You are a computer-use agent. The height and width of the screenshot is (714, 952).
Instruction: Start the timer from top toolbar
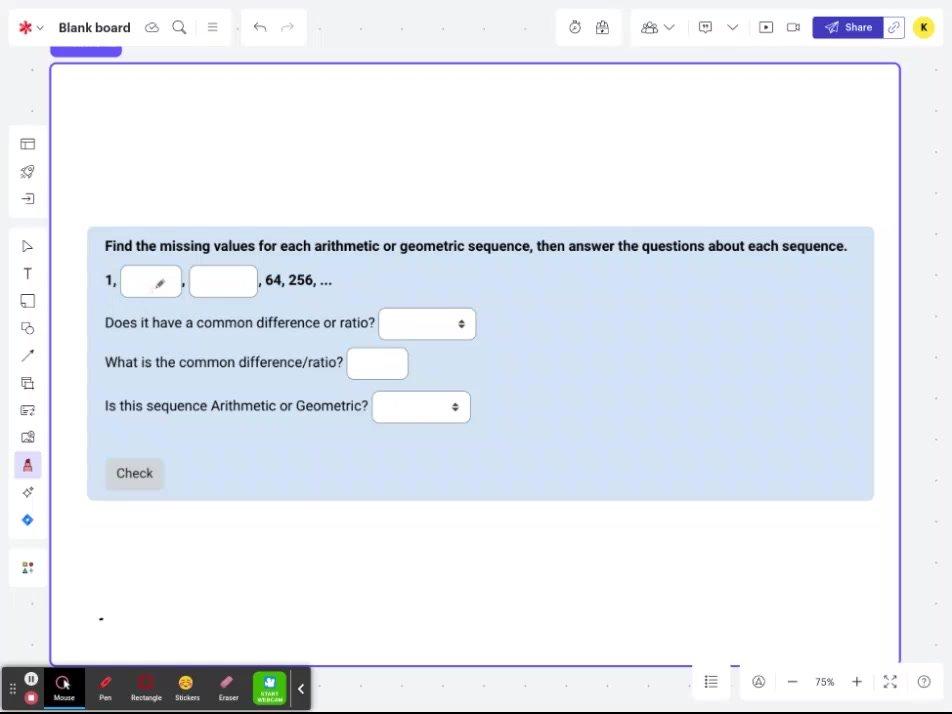pos(575,27)
